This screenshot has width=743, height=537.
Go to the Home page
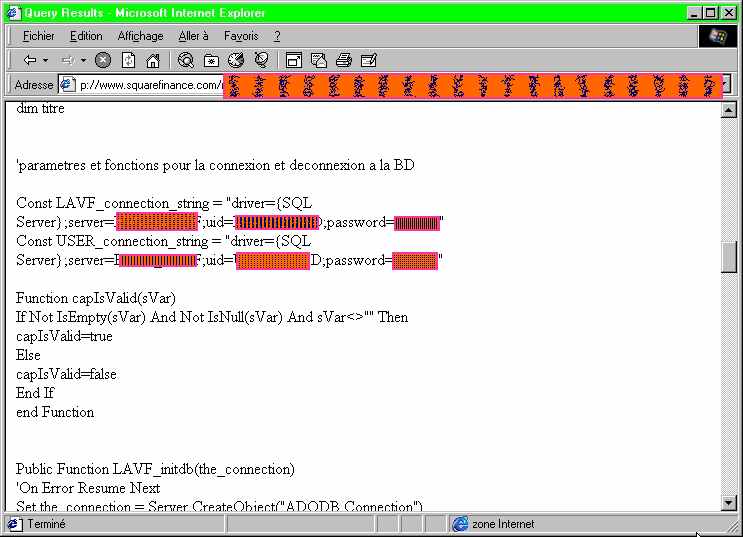[153, 60]
